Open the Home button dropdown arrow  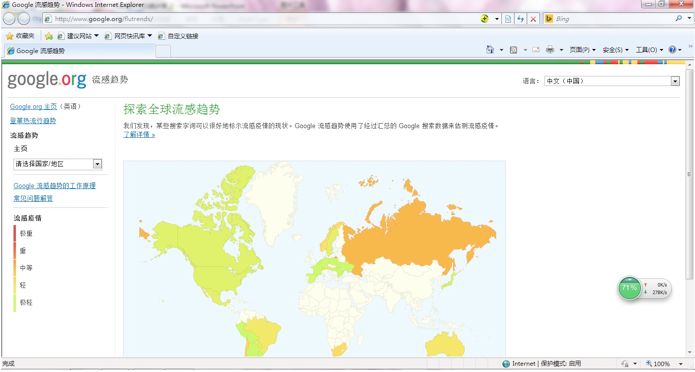501,50
